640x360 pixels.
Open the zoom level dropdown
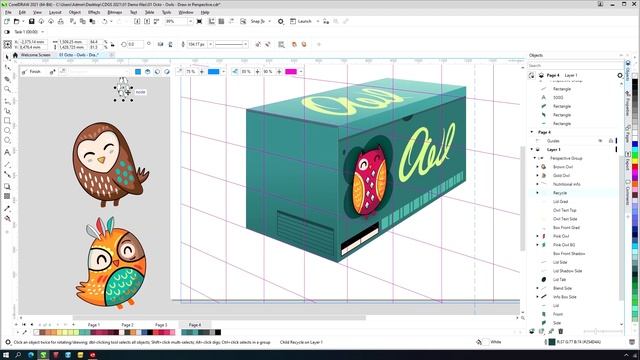[x=190, y=21]
